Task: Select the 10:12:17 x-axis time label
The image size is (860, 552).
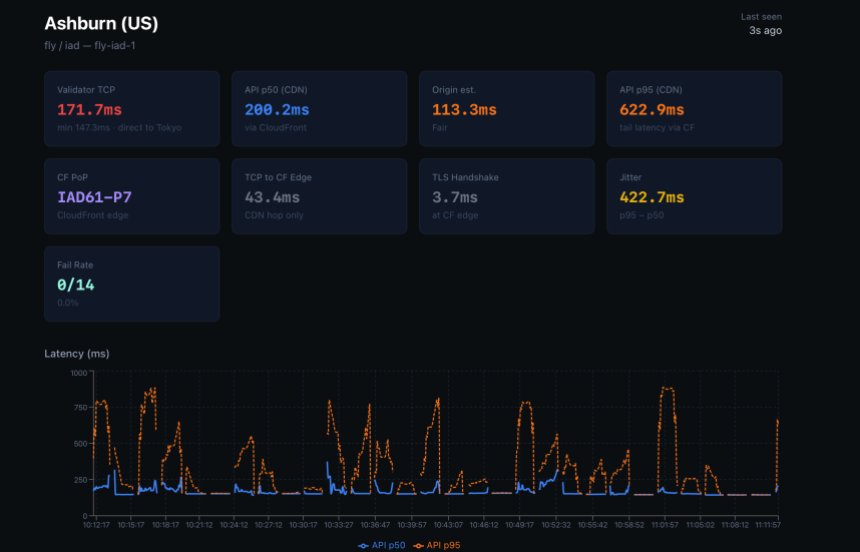Action: (x=97, y=524)
